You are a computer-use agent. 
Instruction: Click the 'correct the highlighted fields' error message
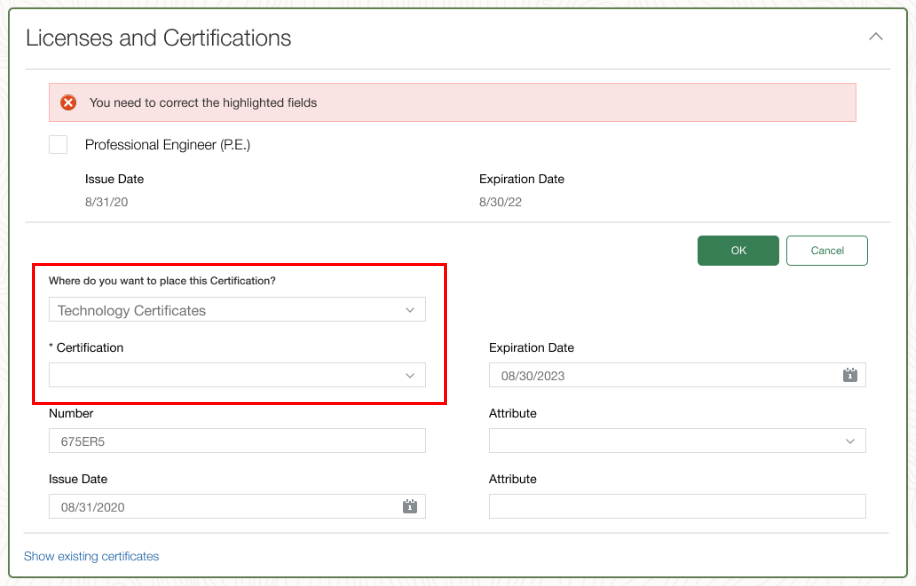point(203,102)
